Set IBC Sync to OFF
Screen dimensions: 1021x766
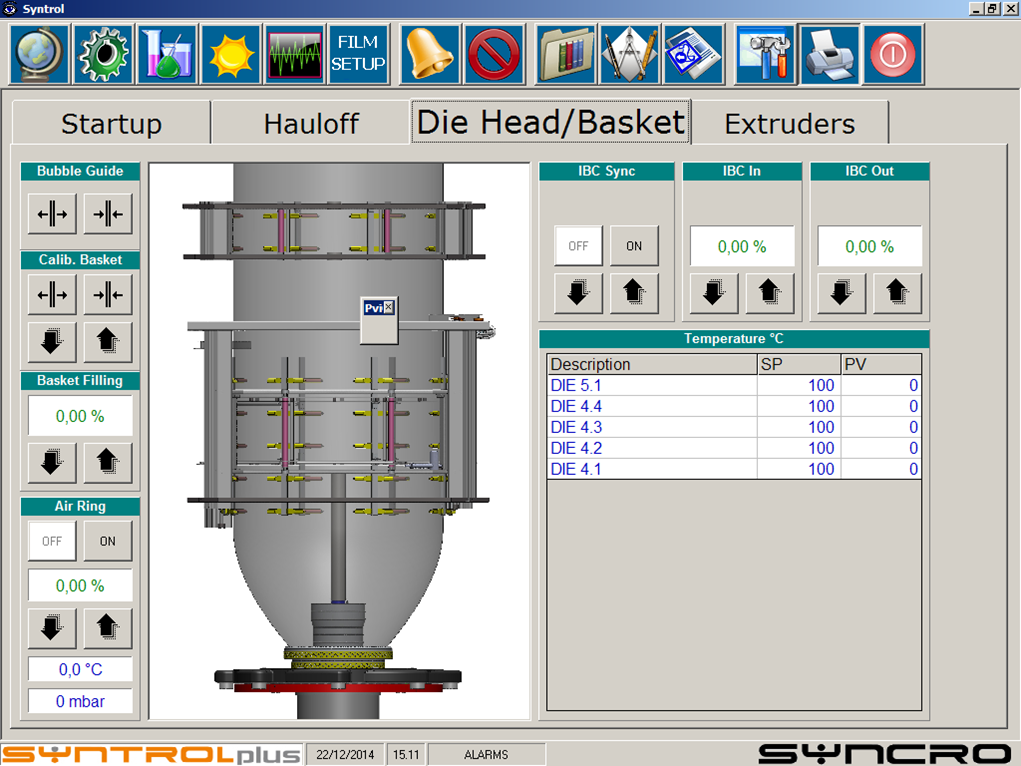[579, 246]
